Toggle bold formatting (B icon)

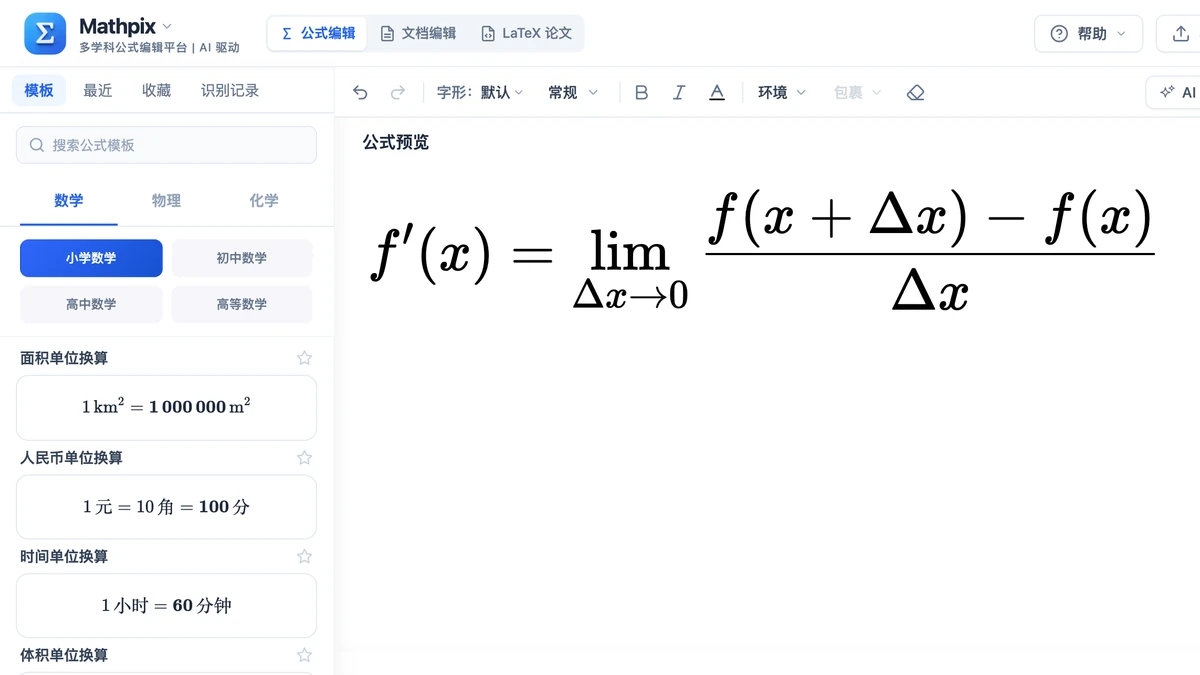pos(642,92)
